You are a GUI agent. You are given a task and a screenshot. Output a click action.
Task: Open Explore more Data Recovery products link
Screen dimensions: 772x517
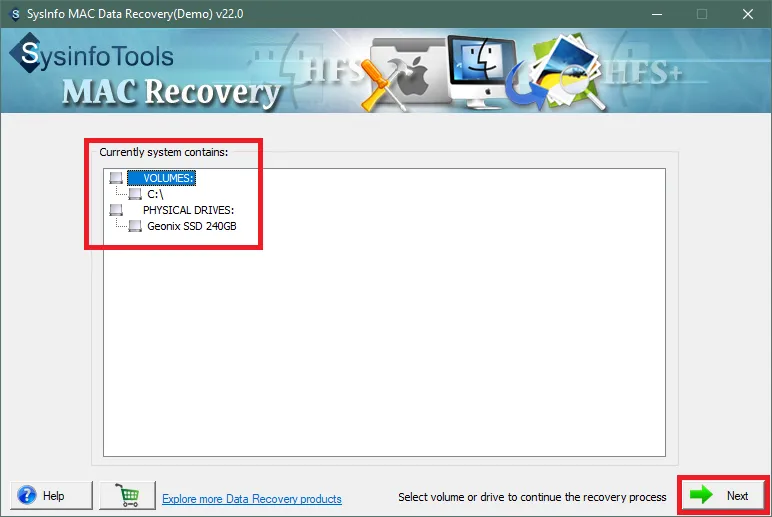[252, 499]
